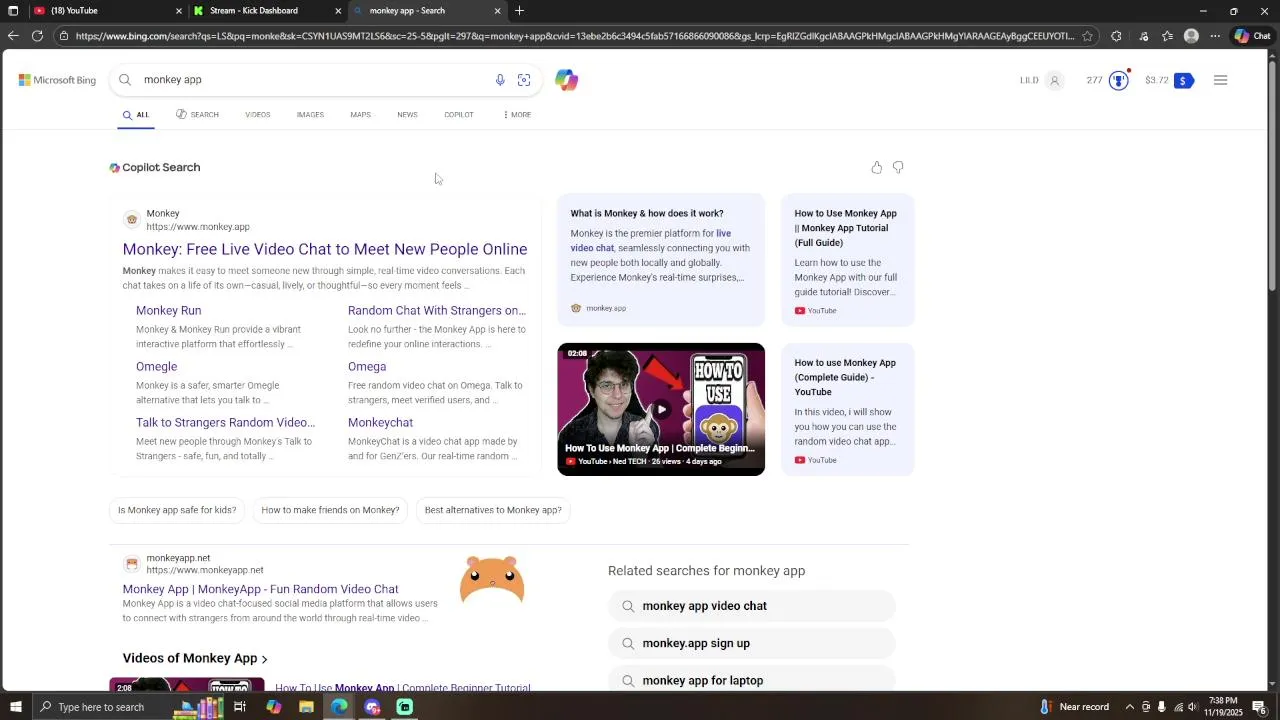This screenshot has width=1280, height=720.
Task: Search related 'monkey.app sign up'
Action: pyautogui.click(x=752, y=643)
